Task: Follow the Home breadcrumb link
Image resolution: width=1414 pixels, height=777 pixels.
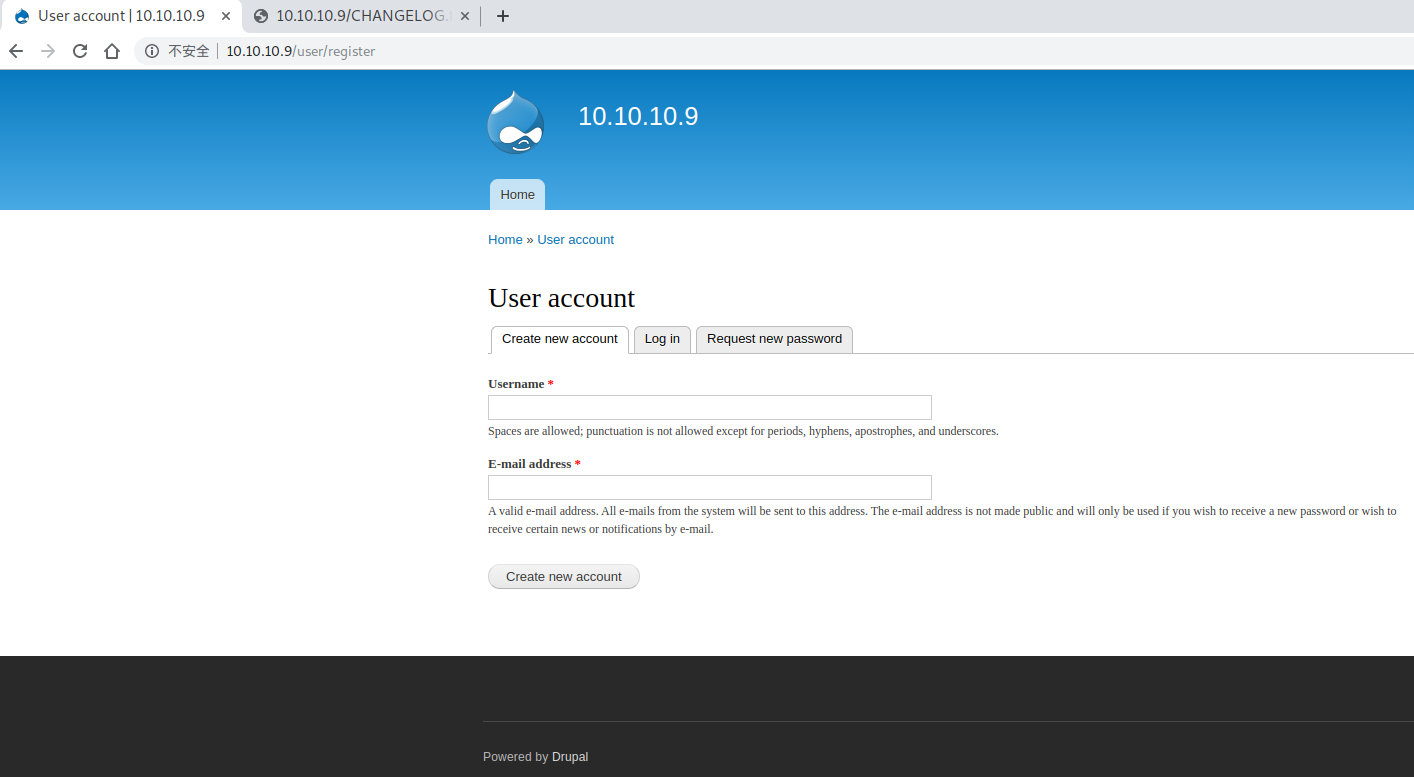Action: [x=505, y=240]
